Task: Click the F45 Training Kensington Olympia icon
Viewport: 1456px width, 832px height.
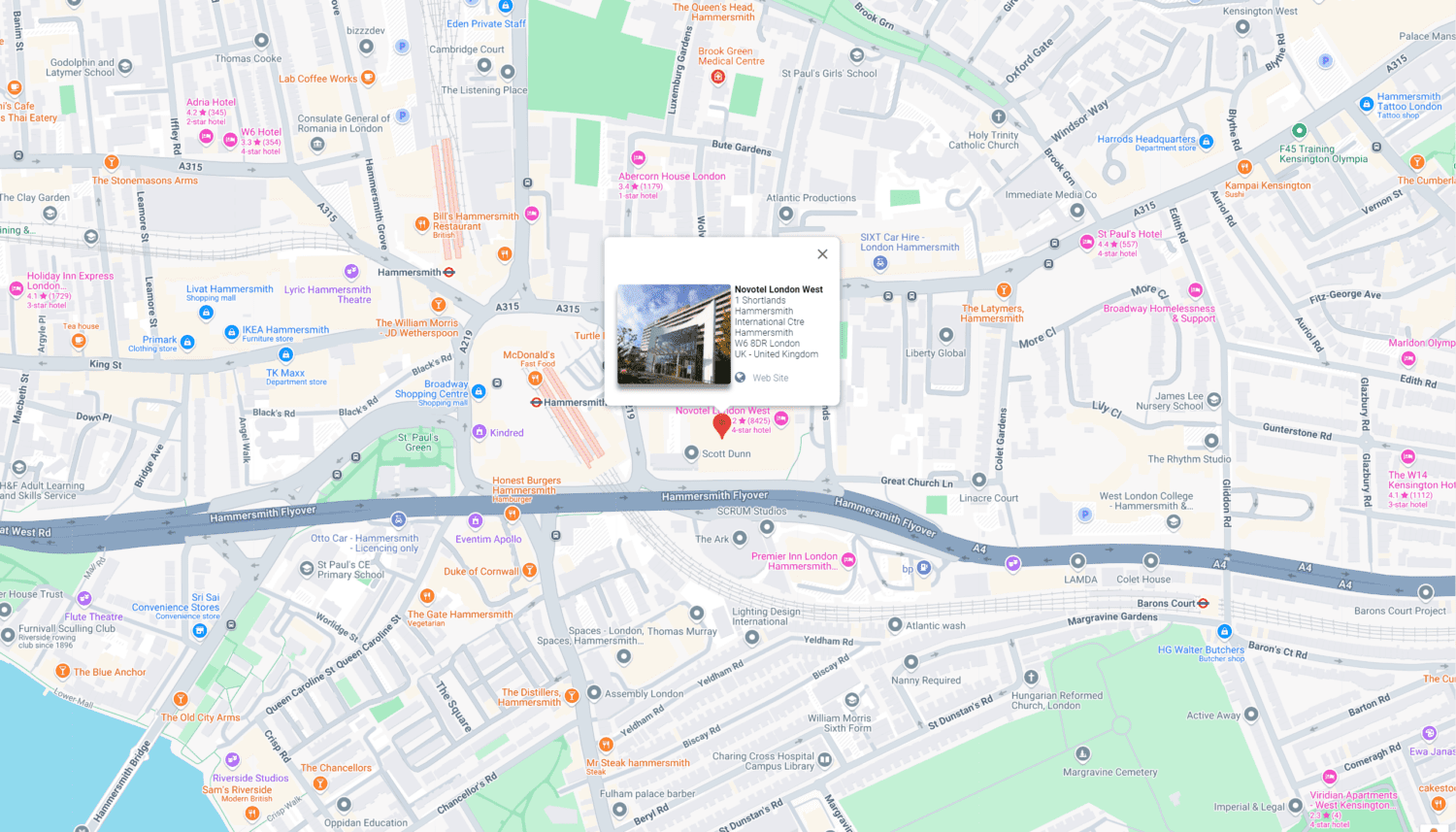Action: coord(1299,131)
